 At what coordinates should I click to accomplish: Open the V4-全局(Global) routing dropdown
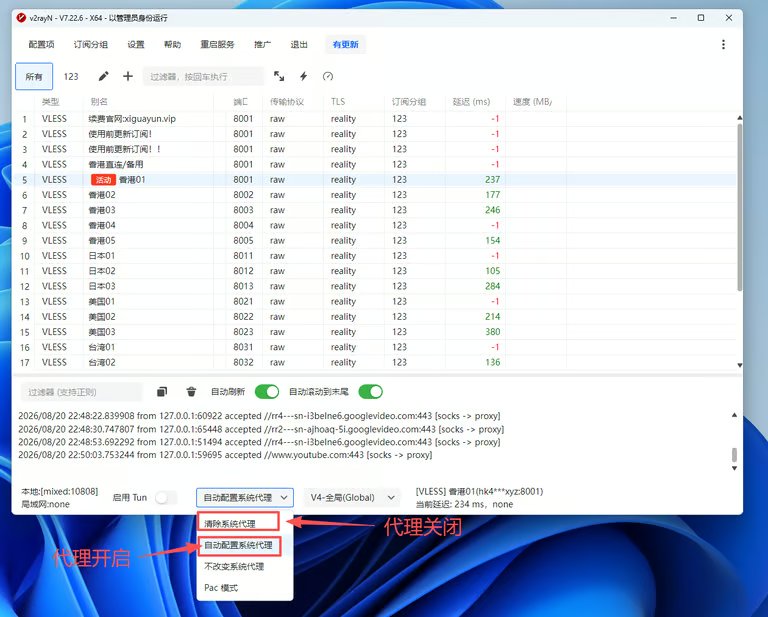coord(352,498)
